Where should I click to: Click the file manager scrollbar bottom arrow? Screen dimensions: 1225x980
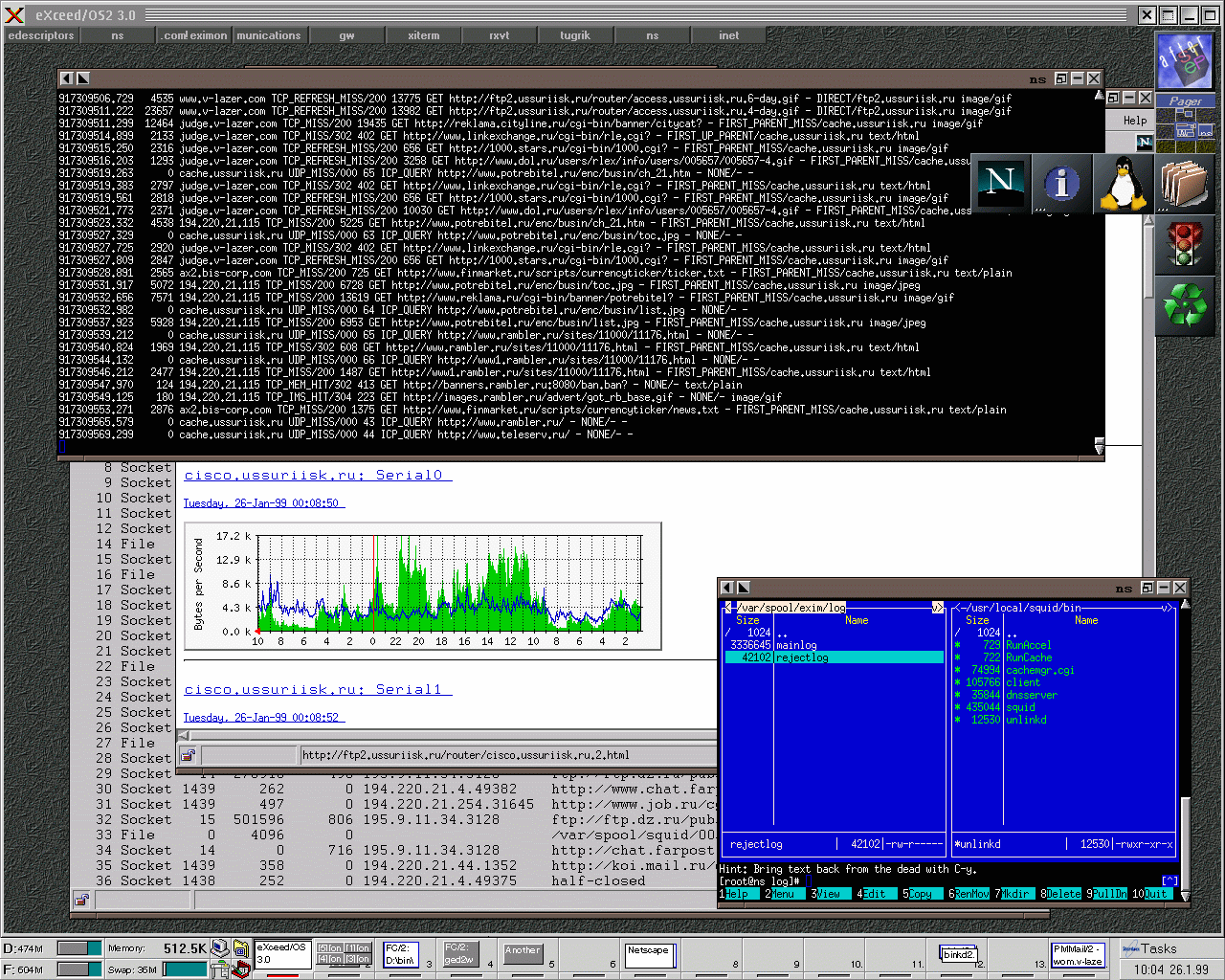coord(1186,896)
